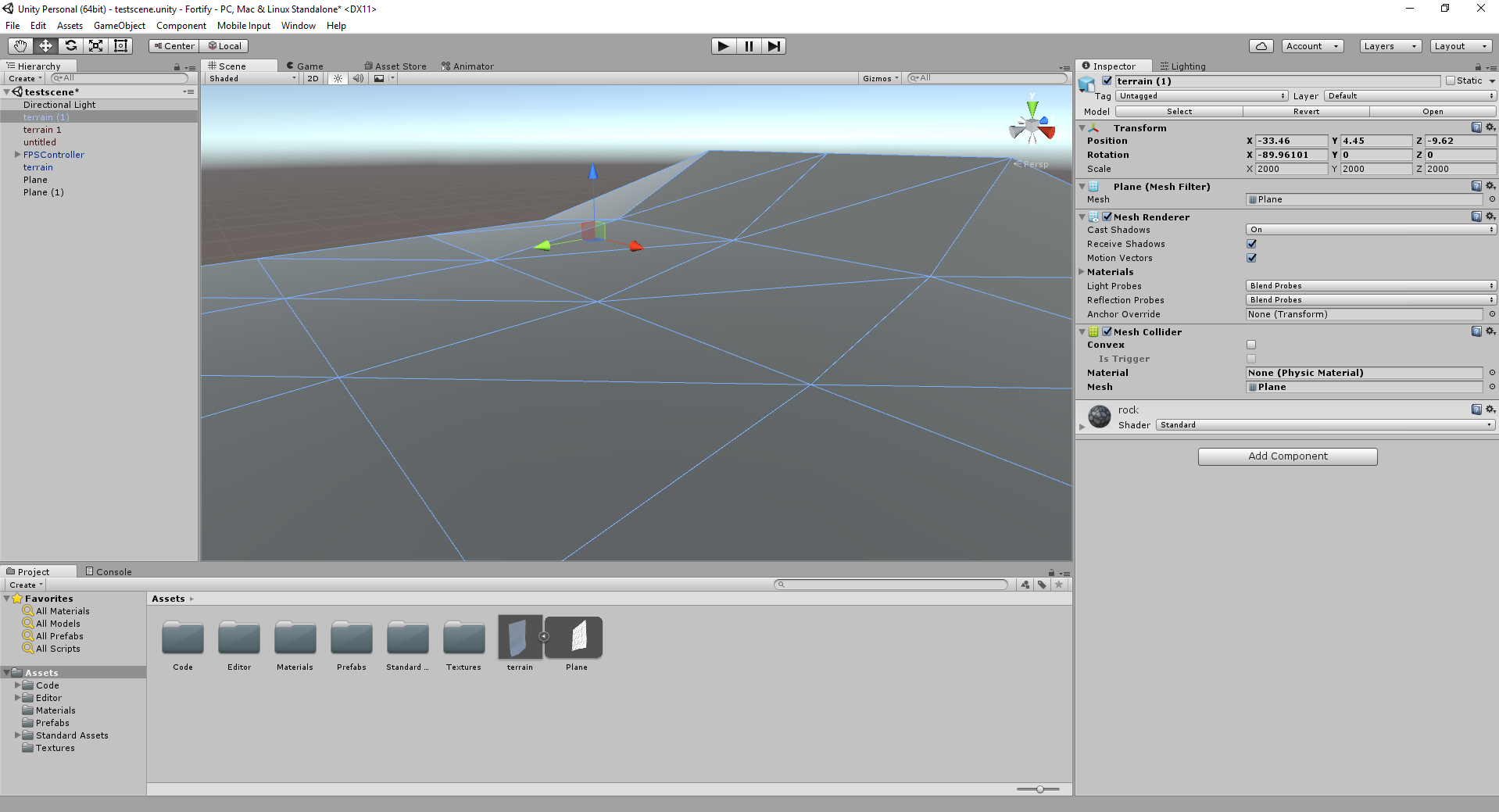Select the Rect transform tool
This screenshot has width=1499, height=812.
click(120, 46)
